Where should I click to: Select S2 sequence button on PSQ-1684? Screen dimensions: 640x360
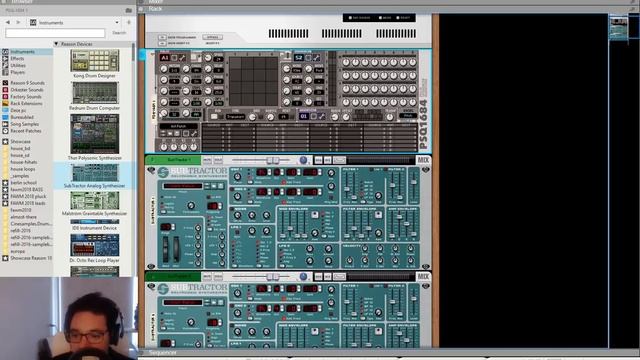pos(299,58)
